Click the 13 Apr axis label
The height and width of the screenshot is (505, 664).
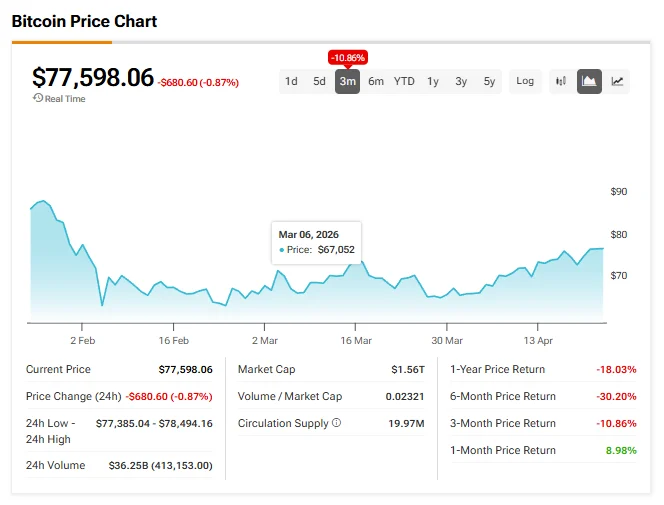click(538, 341)
